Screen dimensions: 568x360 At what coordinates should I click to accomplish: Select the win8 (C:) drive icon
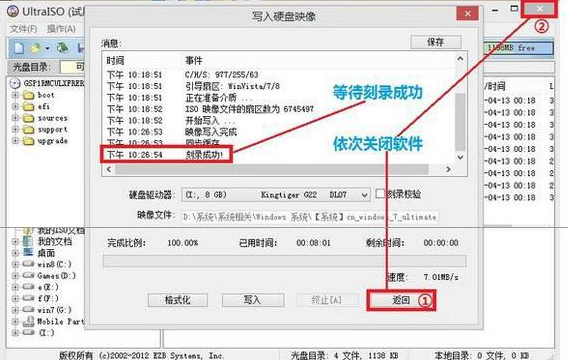[x=28, y=264]
